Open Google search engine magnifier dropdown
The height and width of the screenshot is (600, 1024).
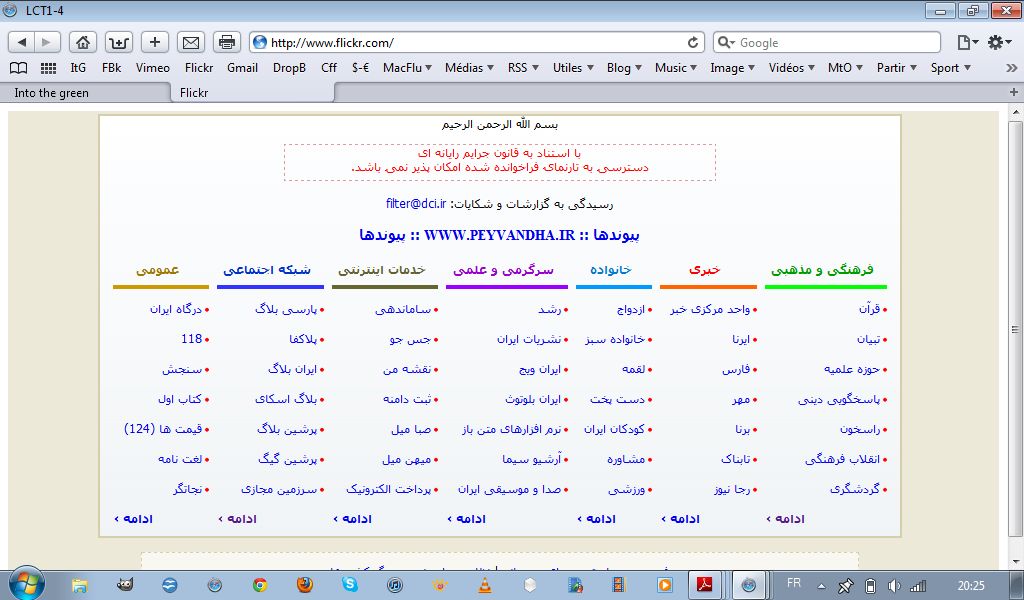pyautogui.click(x=726, y=42)
